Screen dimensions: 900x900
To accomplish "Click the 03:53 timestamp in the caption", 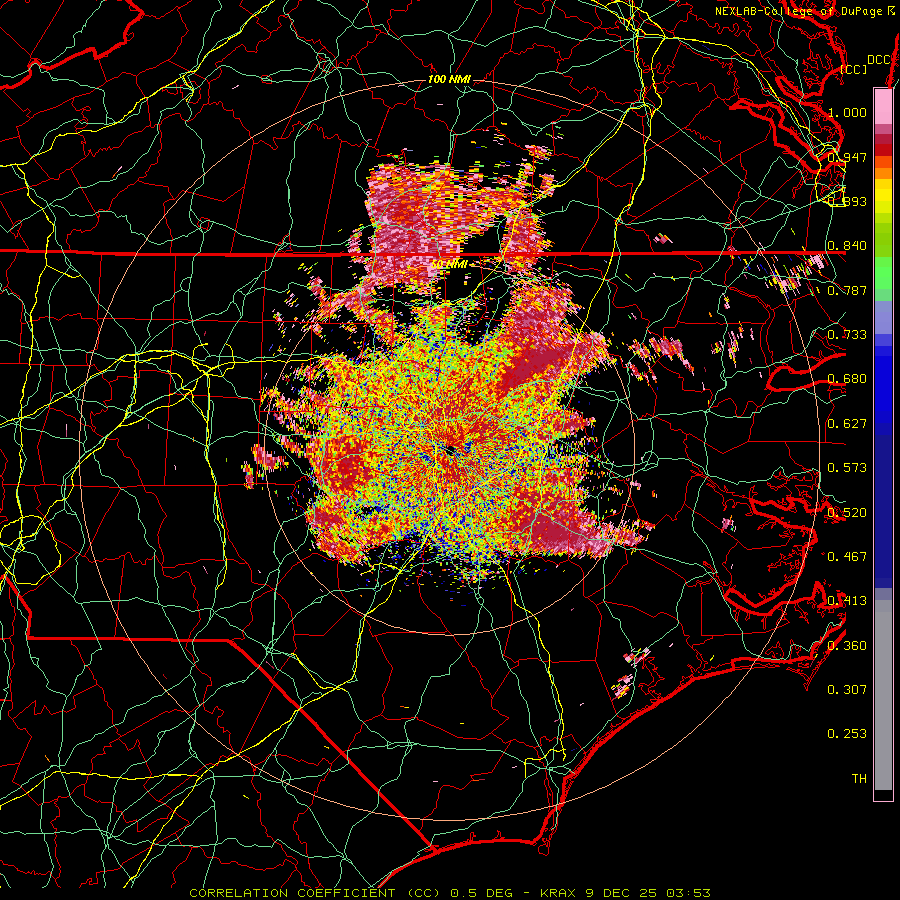I will [x=688, y=893].
